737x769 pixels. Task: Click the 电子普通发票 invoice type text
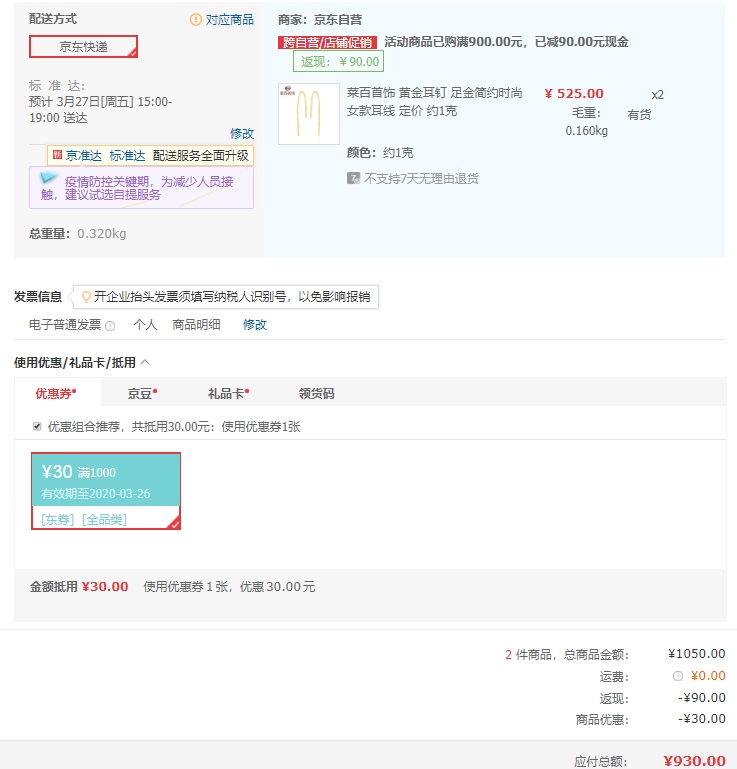65,325
